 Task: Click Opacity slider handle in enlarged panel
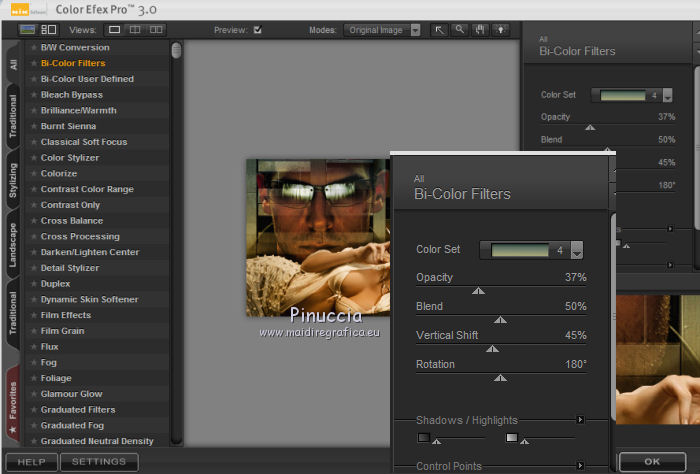(478, 291)
